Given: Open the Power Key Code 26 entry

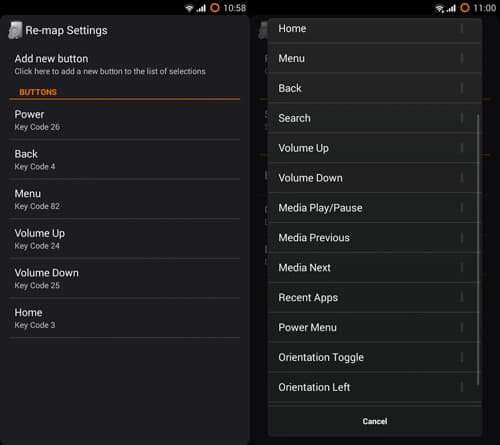Looking at the screenshot, I should tap(124, 120).
